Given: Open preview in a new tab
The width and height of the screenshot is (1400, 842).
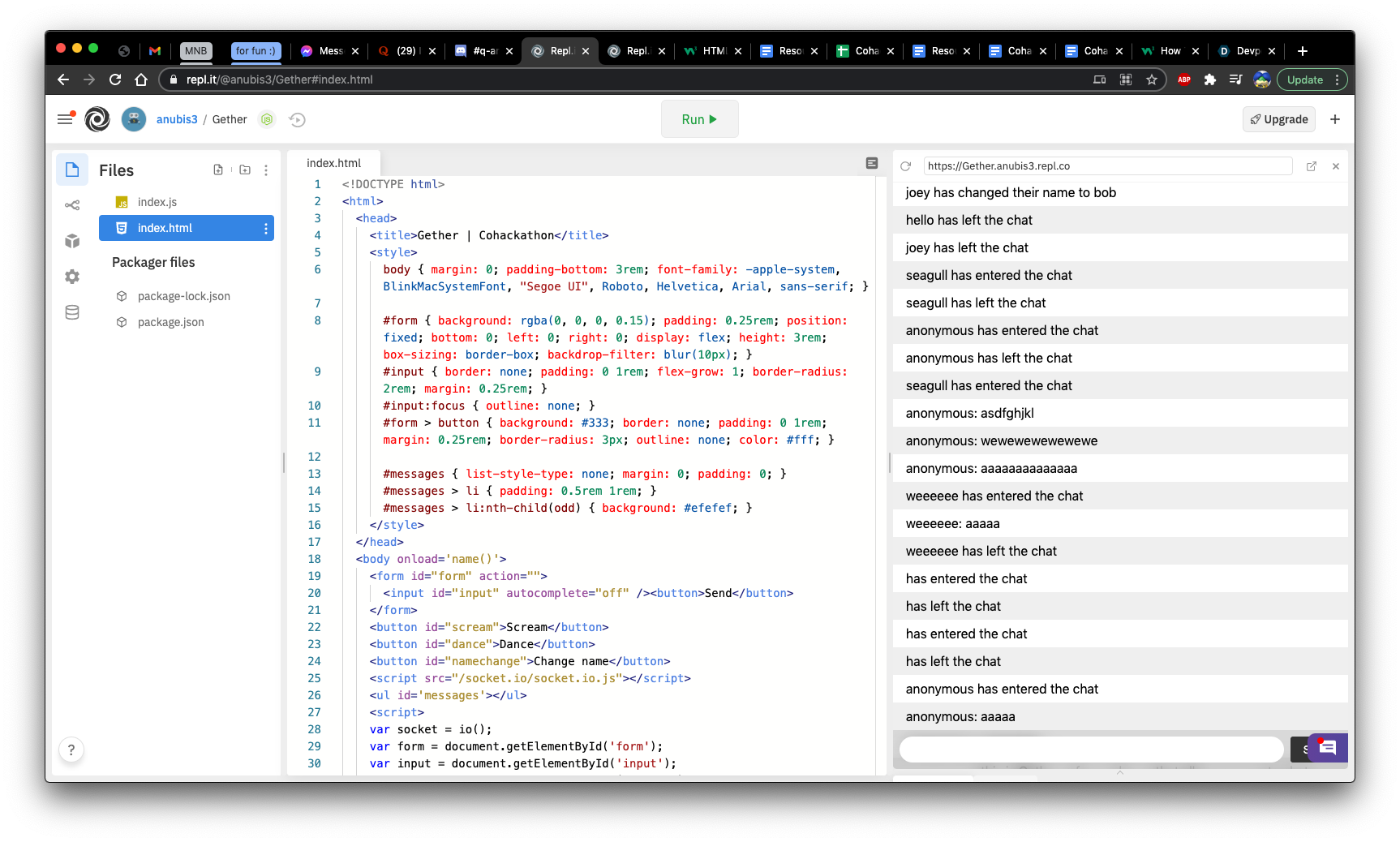Looking at the screenshot, I should coord(1312,166).
